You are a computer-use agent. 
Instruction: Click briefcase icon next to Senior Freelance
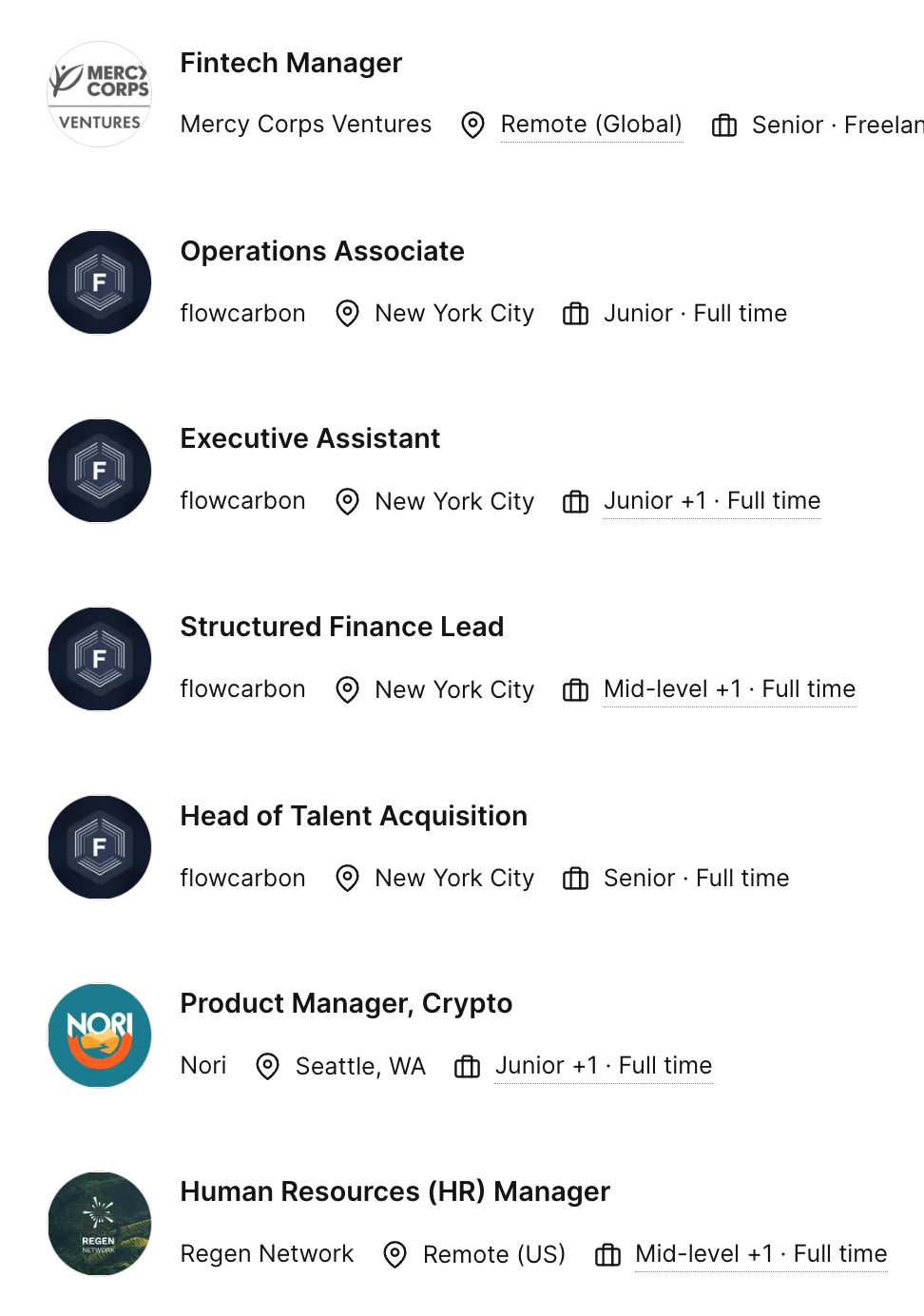click(x=724, y=125)
